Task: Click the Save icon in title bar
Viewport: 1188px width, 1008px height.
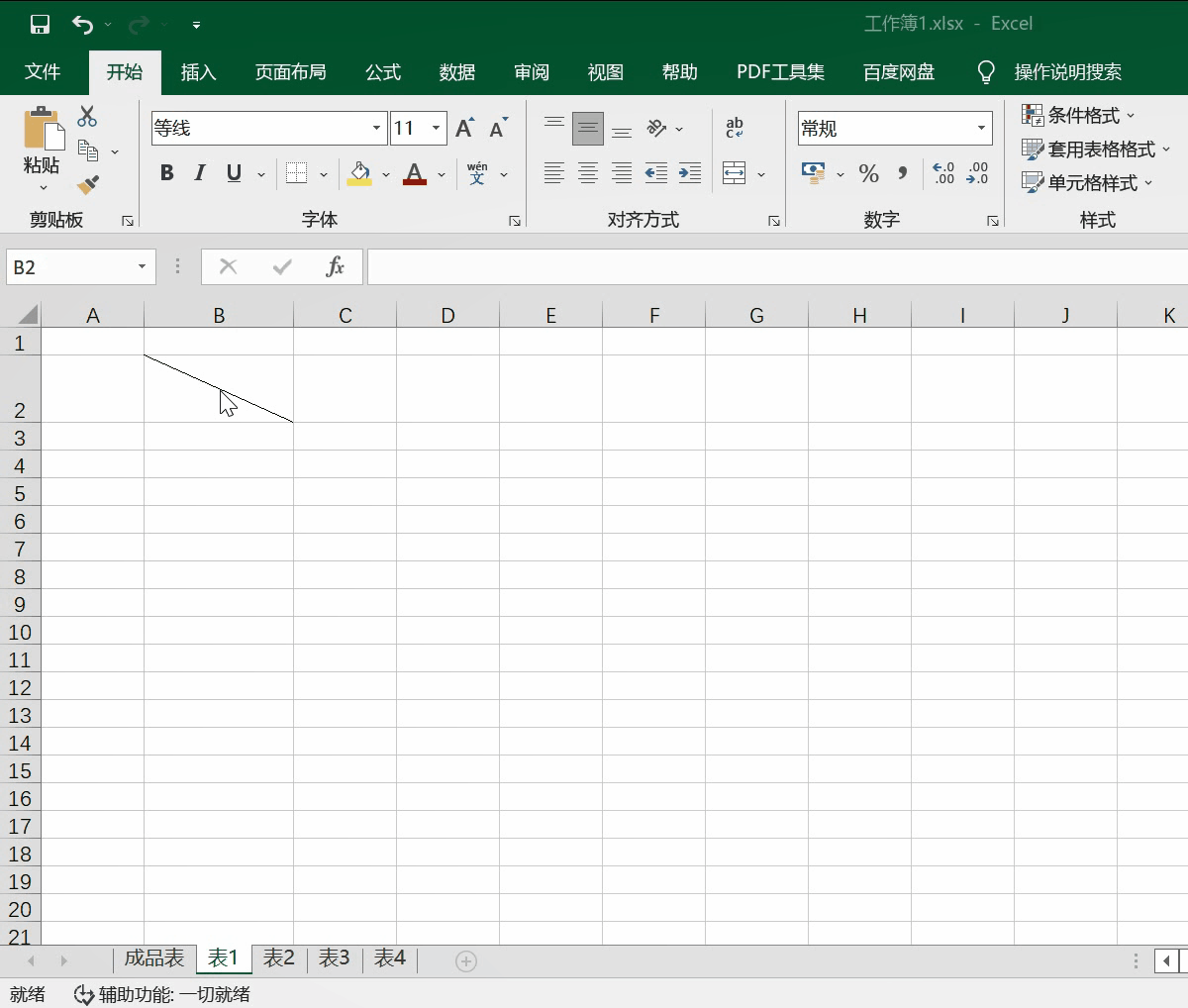Action: (x=40, y=24)
